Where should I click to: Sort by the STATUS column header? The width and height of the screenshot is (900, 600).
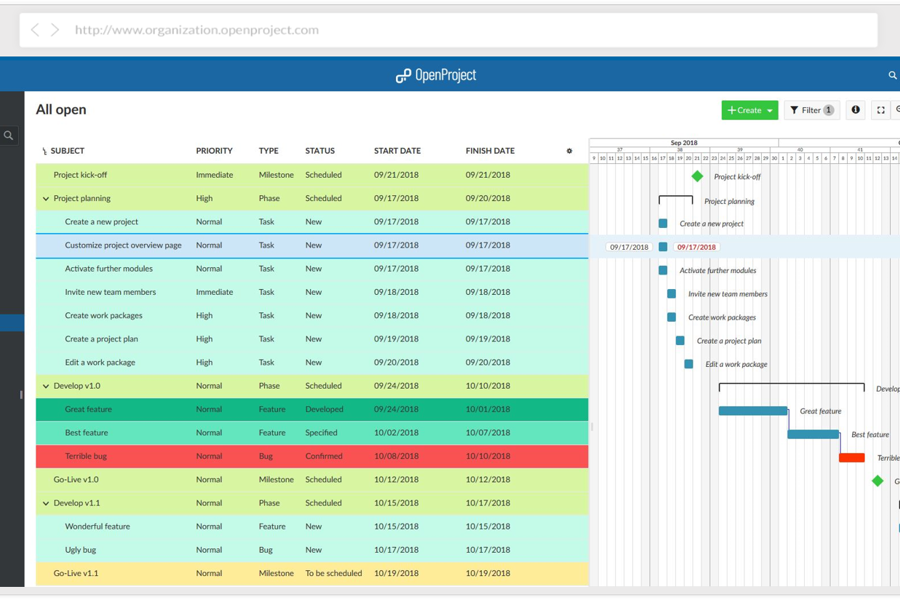pos(320,151)
